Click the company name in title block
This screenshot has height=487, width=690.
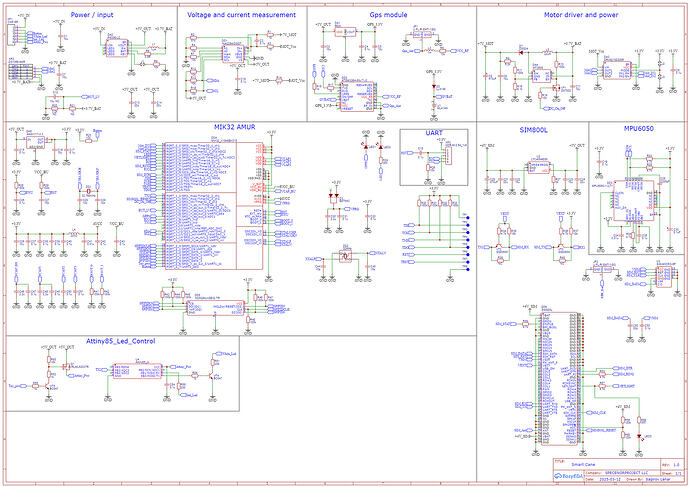click(x=626, y=473)
